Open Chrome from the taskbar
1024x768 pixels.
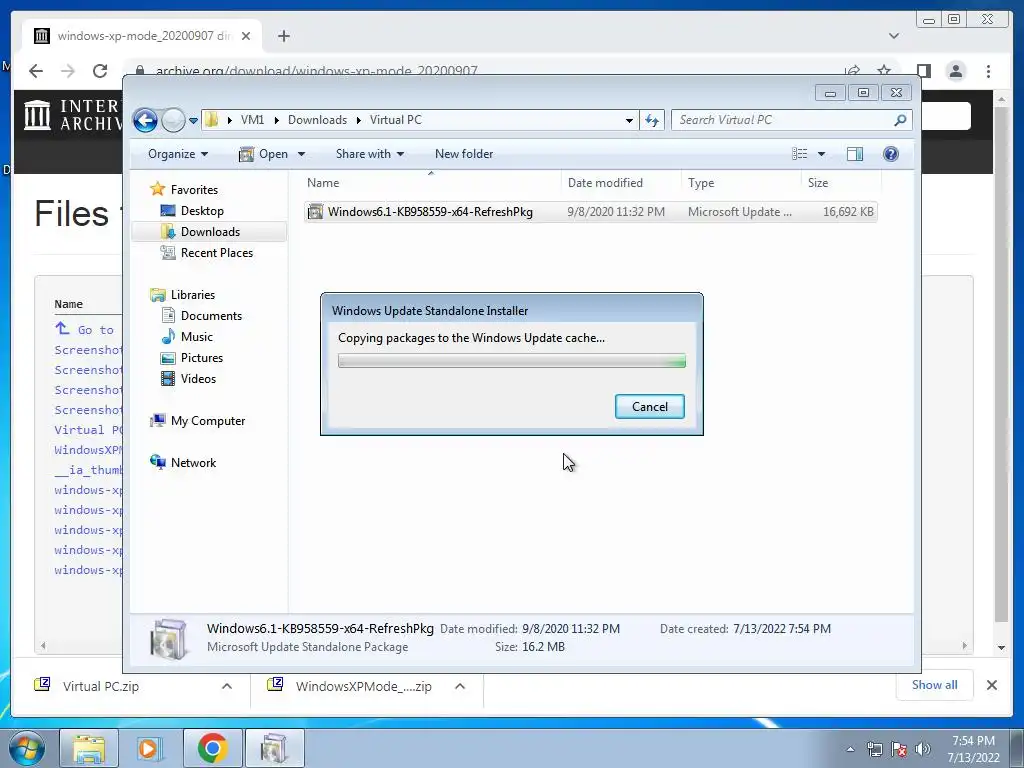[212, 748]
